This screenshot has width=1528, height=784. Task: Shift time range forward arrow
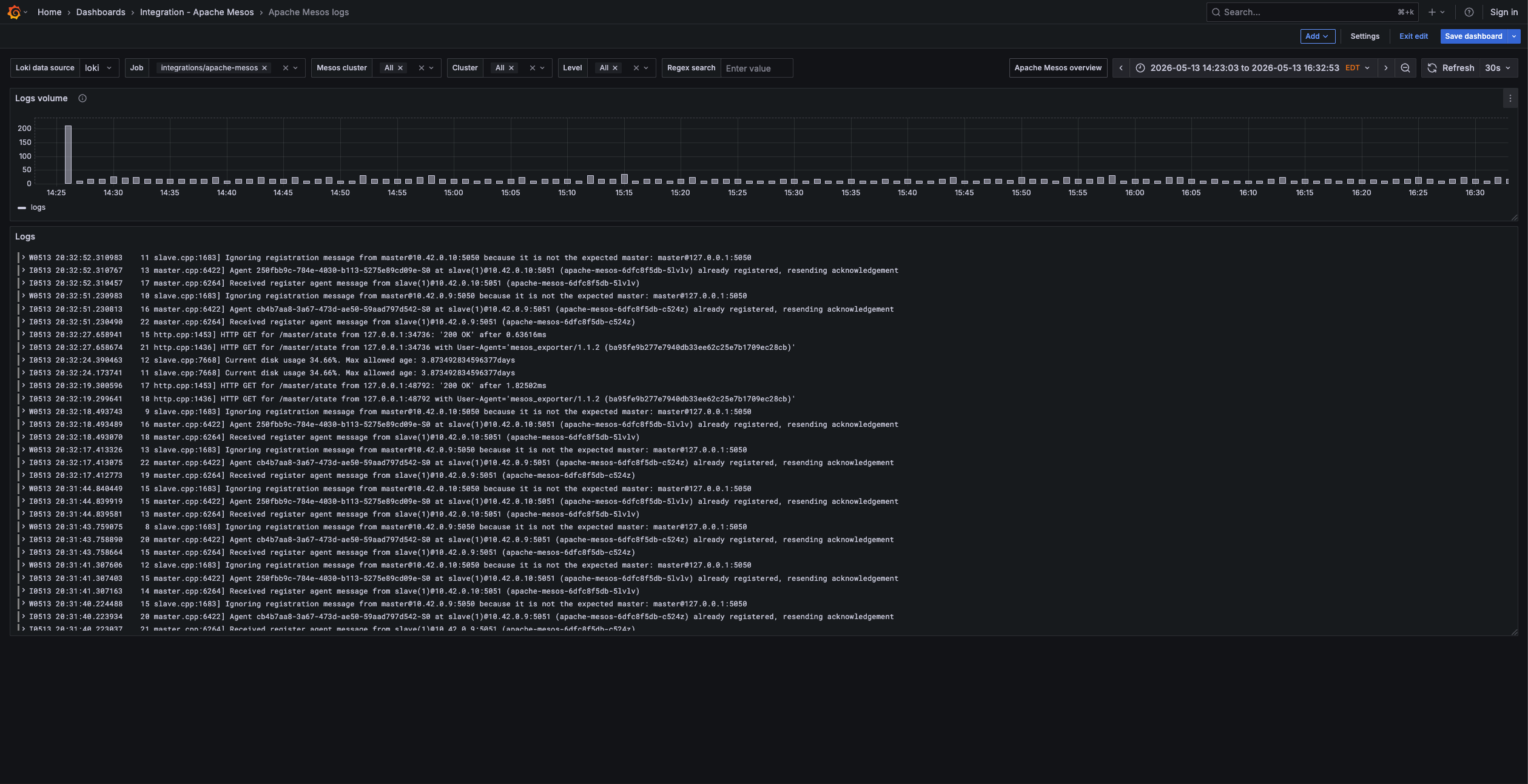pos(1385,68)
